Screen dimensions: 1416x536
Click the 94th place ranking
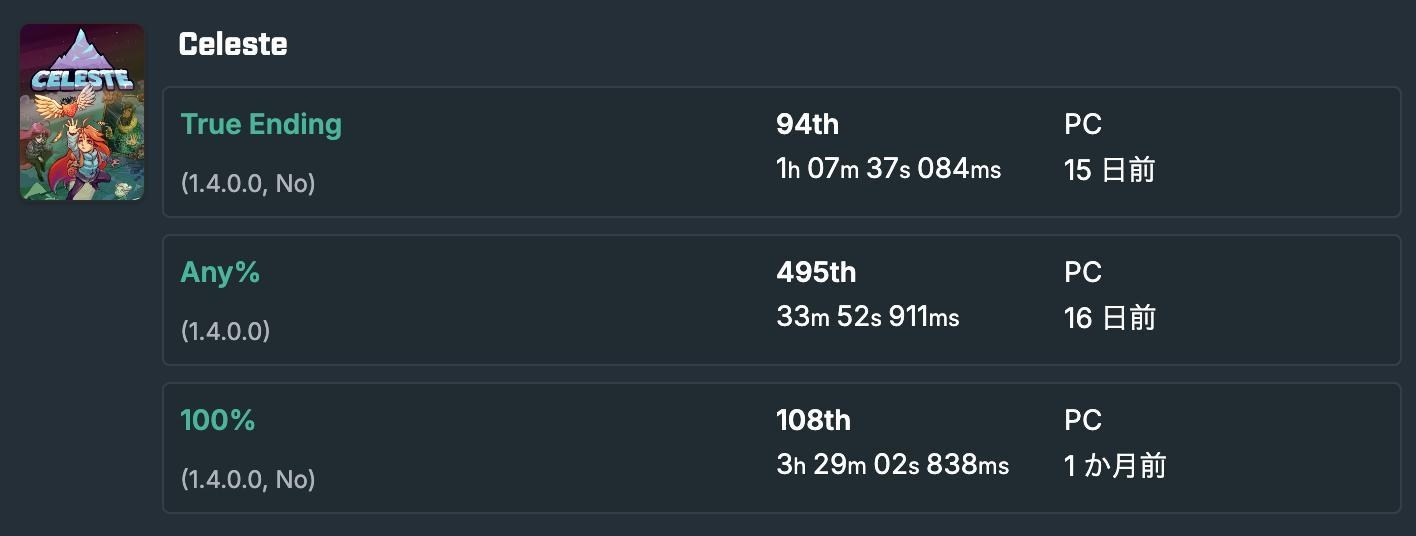point(807,124)
